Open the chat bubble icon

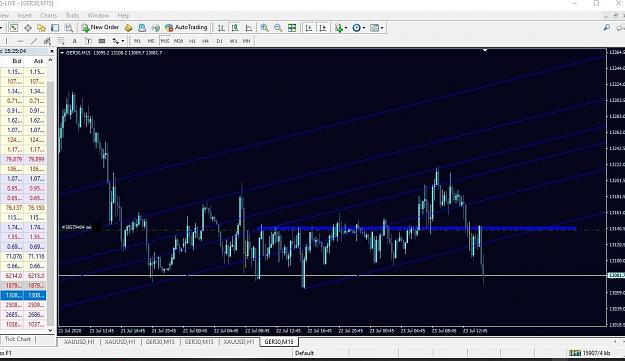click(x=620, y=28)
